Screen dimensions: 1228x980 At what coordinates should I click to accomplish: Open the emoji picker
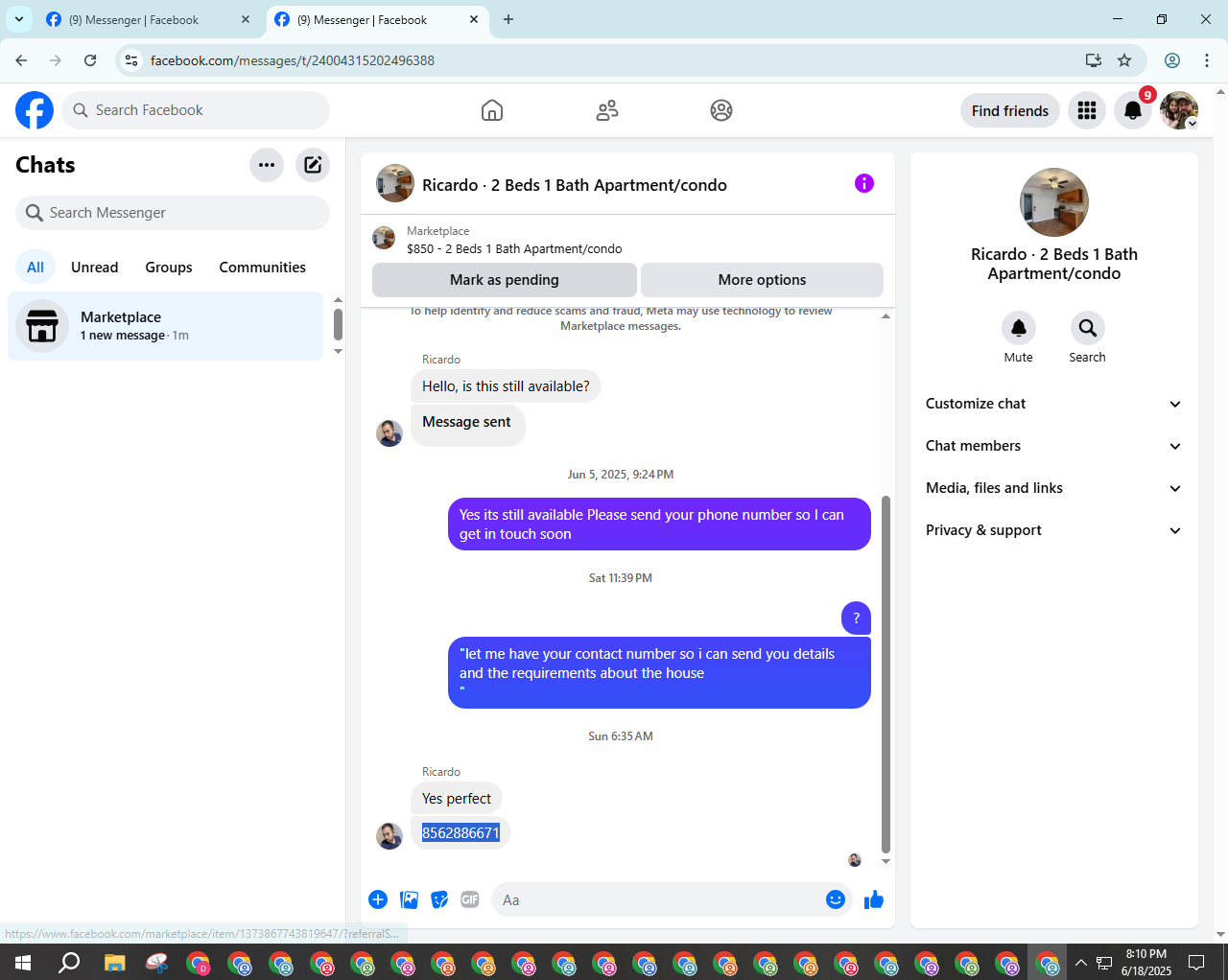tap(836, 899)
